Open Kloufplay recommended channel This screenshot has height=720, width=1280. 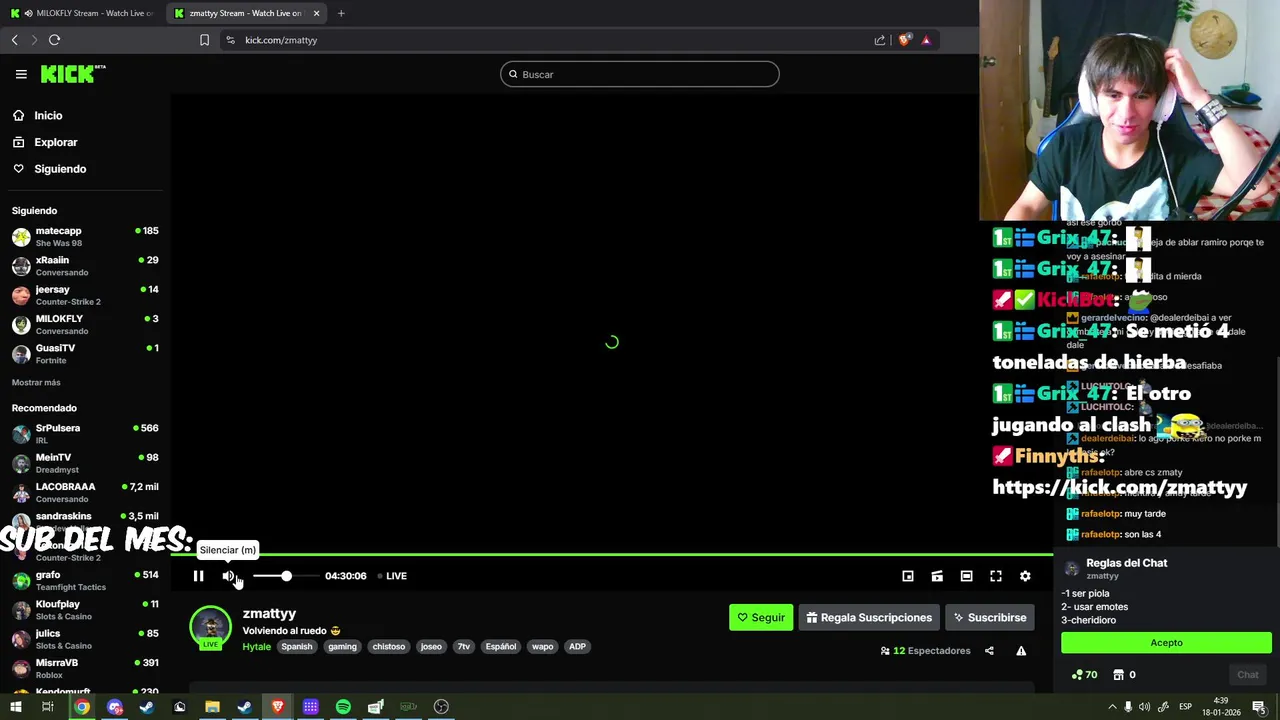click(85, 610)
